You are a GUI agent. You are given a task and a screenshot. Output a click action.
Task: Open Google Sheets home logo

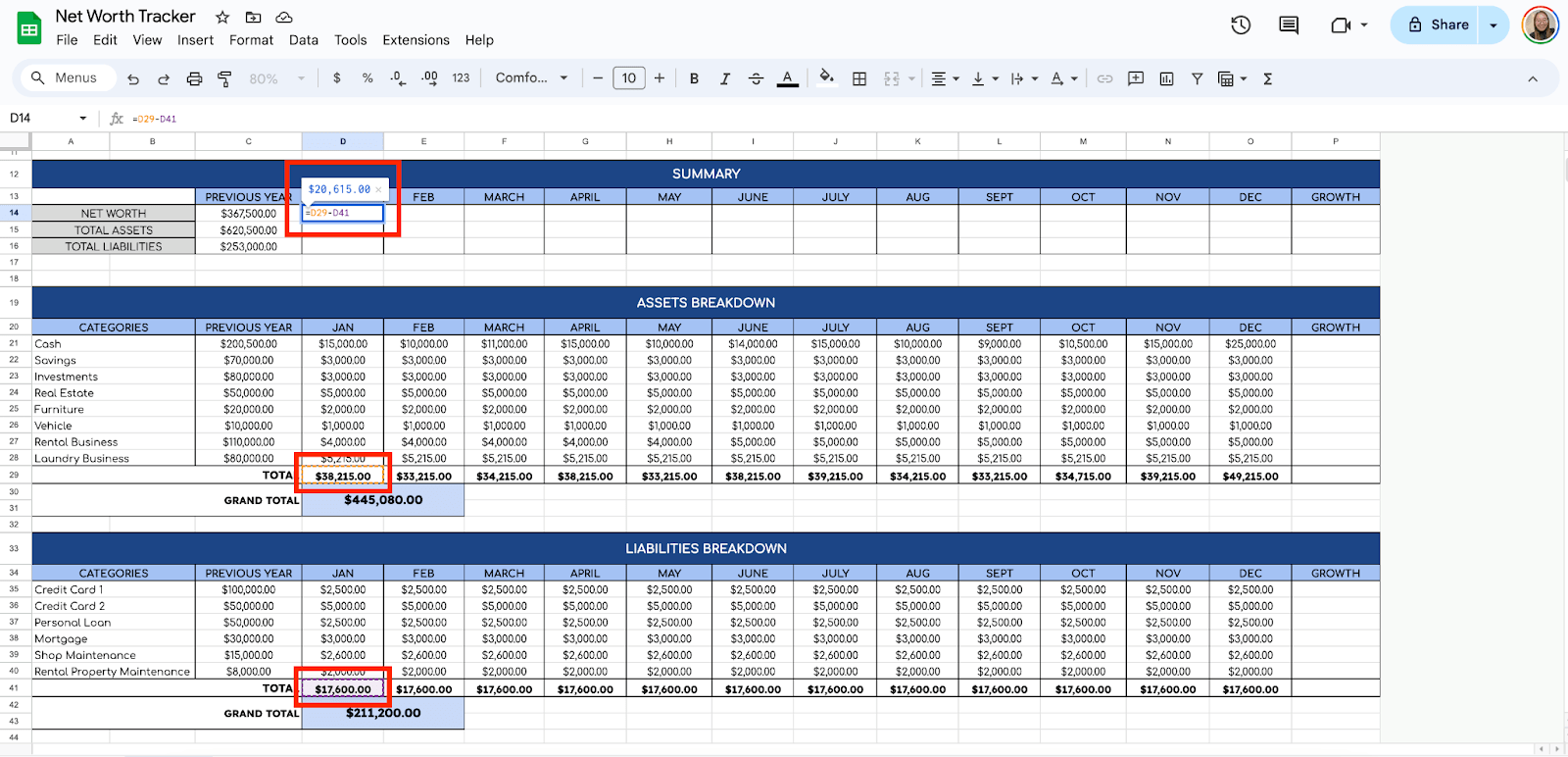tap(29, 28)
